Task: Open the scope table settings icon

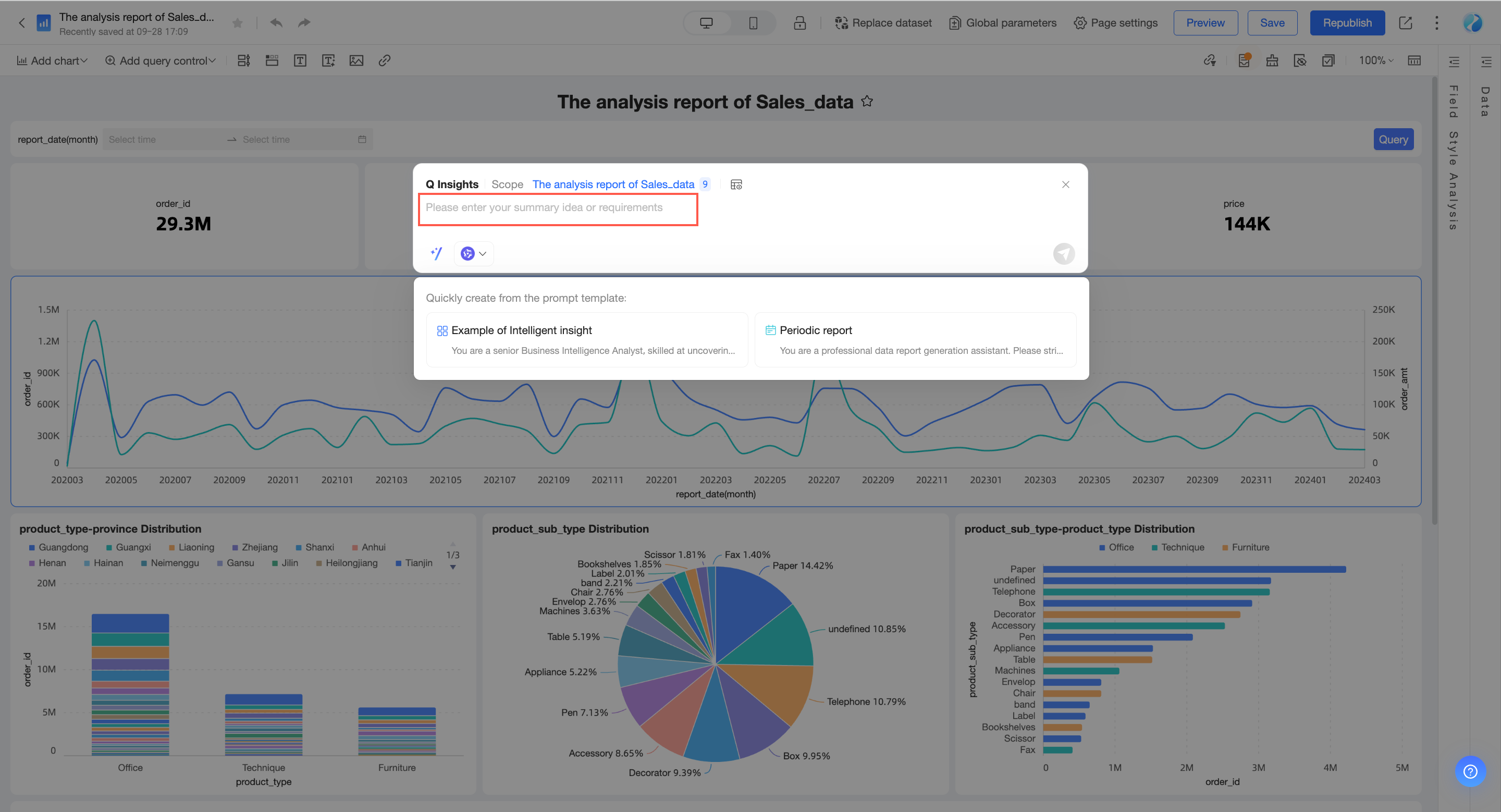Action: point(736,184)
